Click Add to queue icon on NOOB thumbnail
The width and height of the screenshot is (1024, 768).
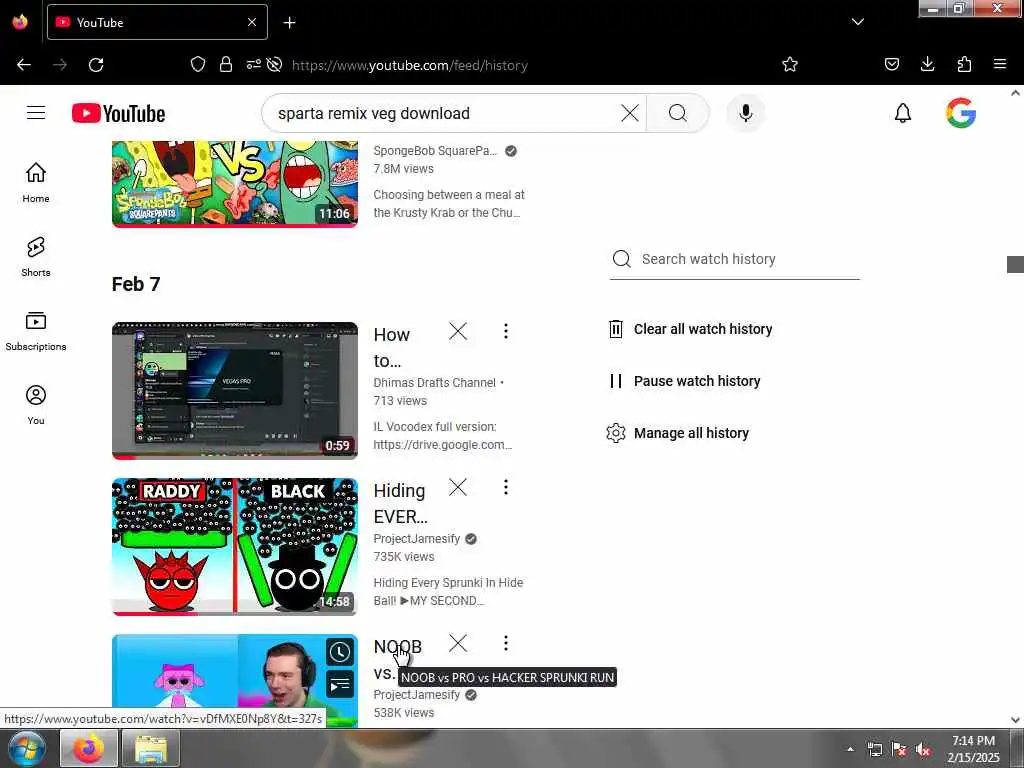pos(340,684)
